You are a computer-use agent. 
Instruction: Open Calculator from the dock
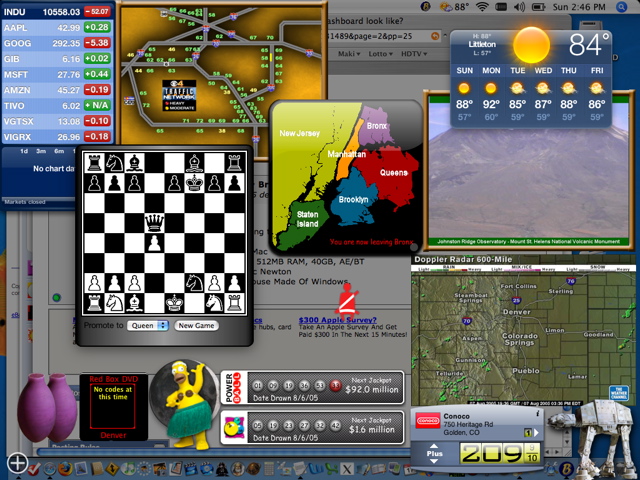coord(269,469)
